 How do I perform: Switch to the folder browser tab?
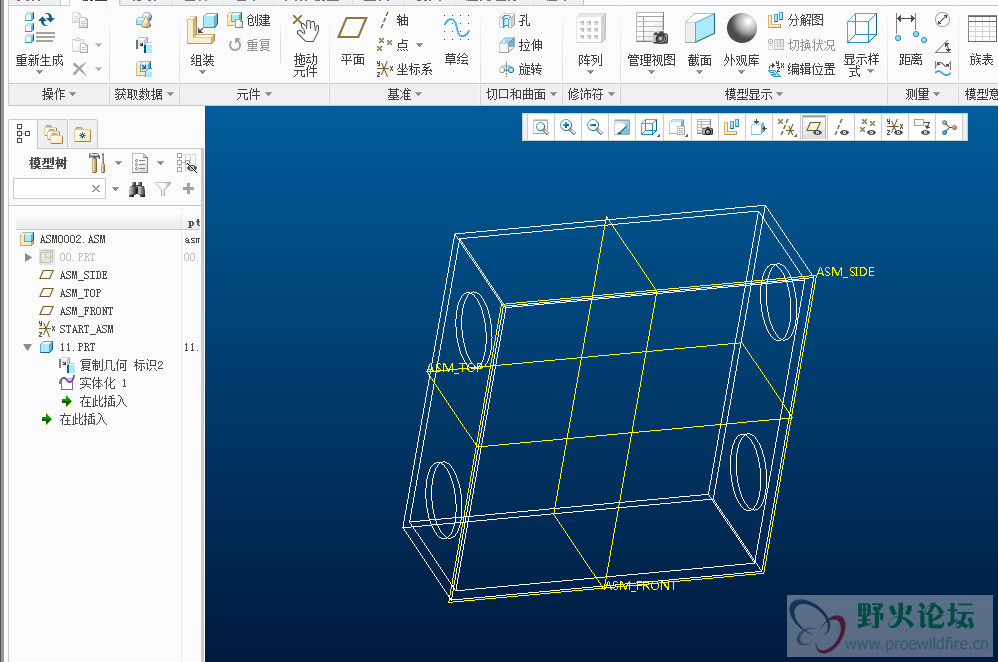point(53,134)
